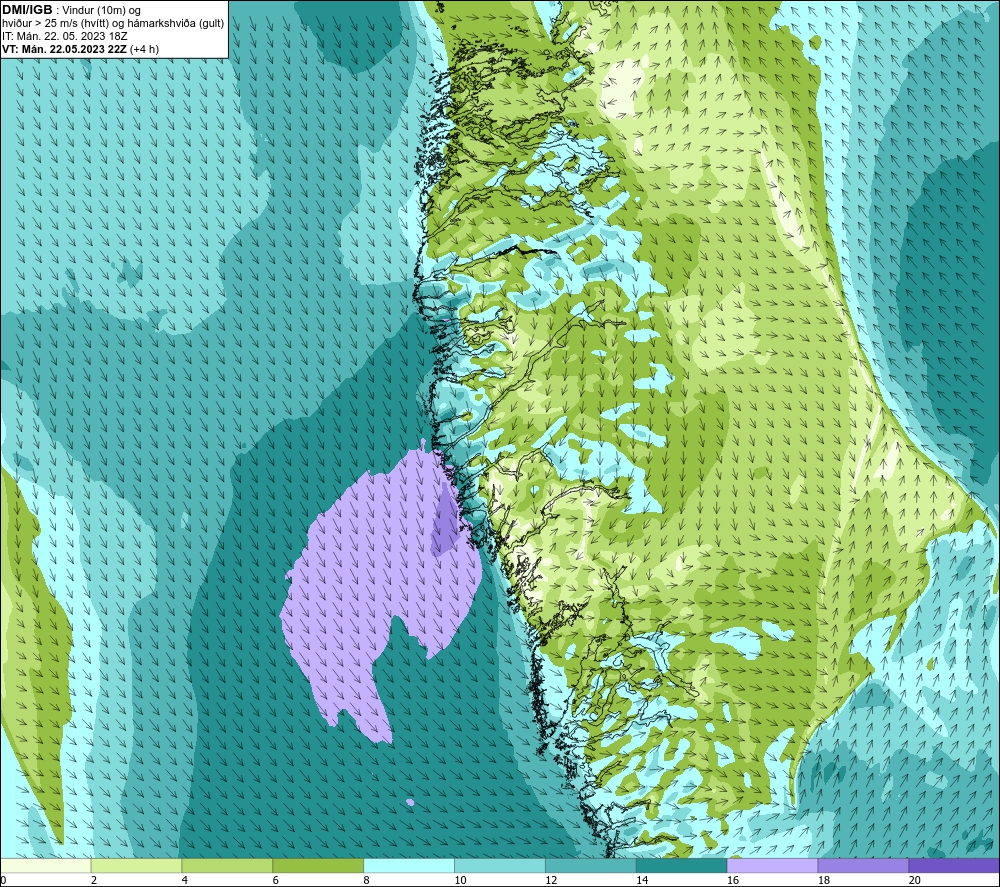The width and height of the screenshot is (1000, 887).
Task: Click the "DMI/IGB : Vindur (10m) og" title line
Action: coord(71,10)
